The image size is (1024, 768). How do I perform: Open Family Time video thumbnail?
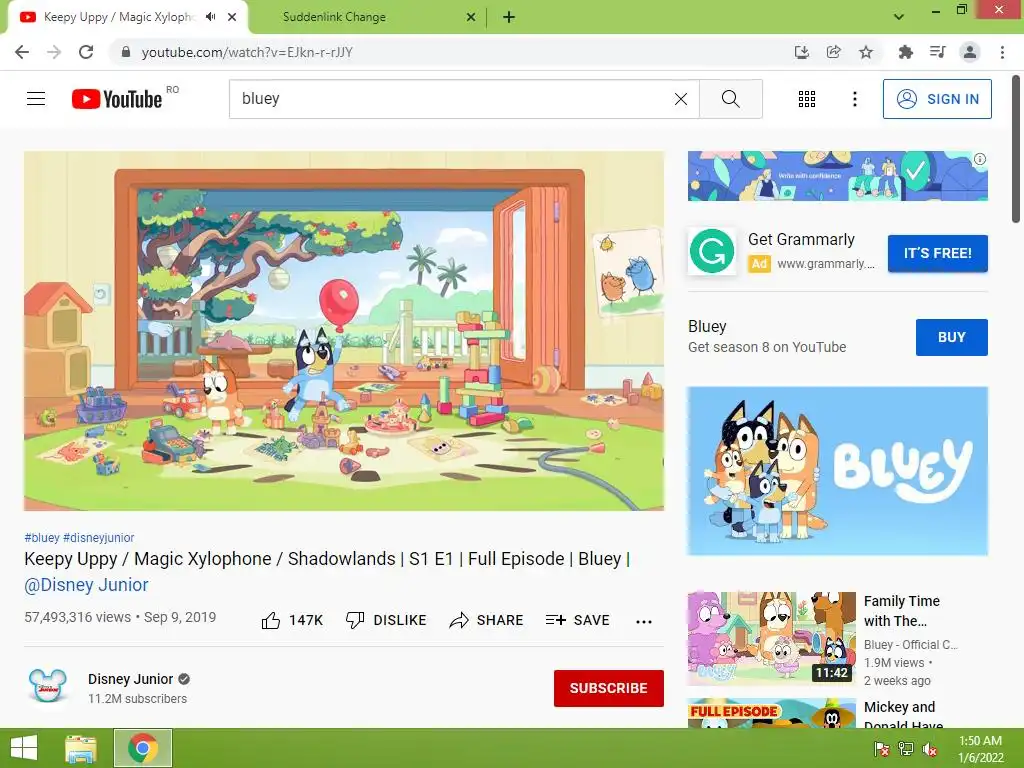pyautogui.click(x=771, y=639)
